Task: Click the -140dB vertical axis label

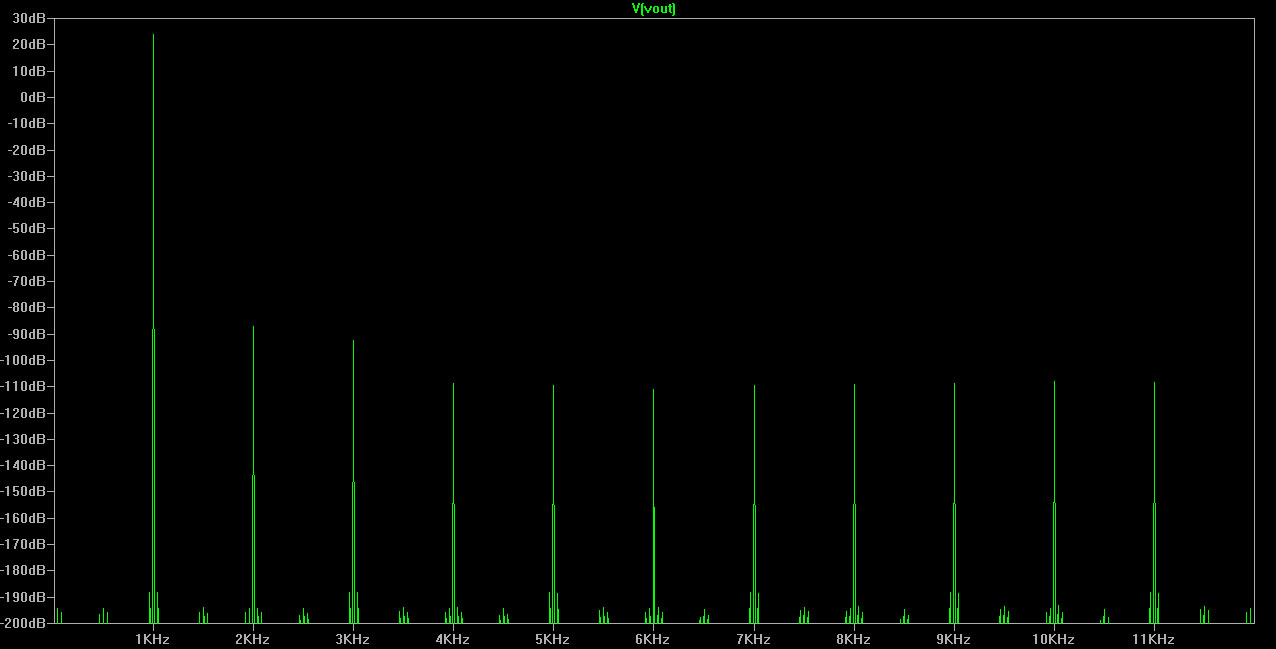Action: click(x=24, y=465)
